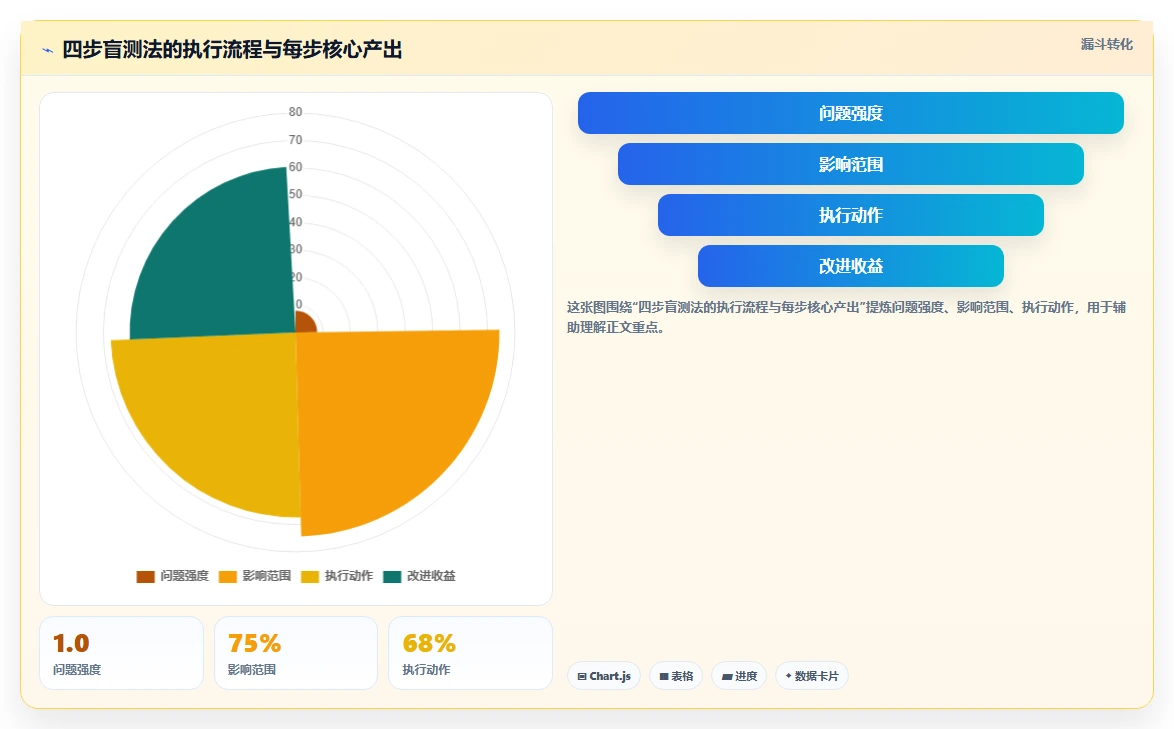Toggle 问题强度 legend swatch

(145, 576)
